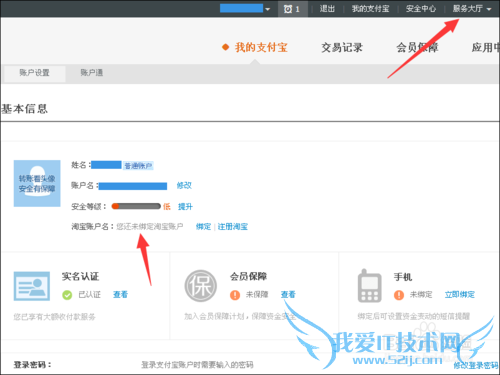500x375 pixels.
Task: Click orange warning icon beside 未保障
Action: pyautogui.click(x=235, y=295)
